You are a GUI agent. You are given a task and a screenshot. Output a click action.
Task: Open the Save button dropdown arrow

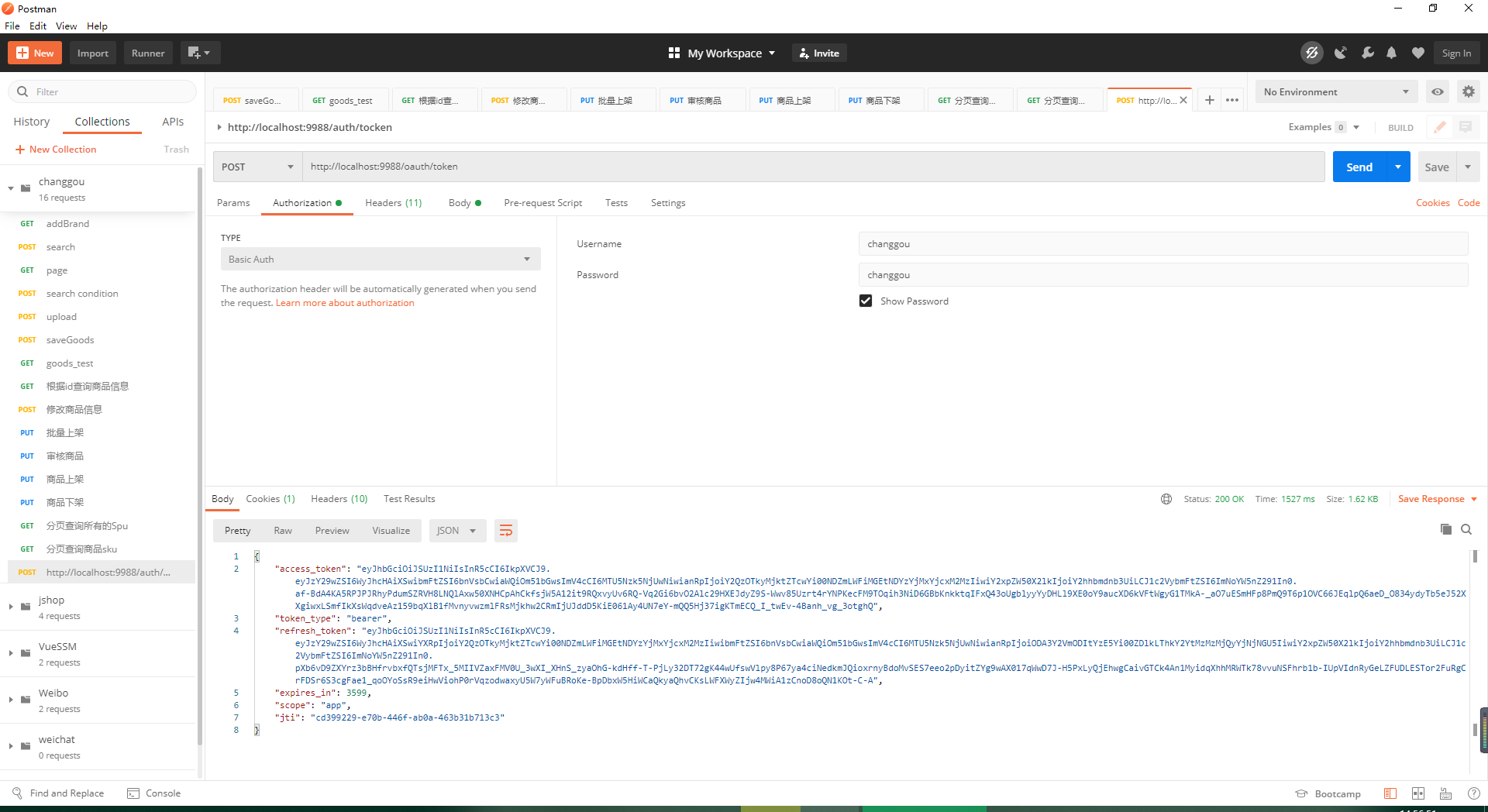point(1468,167)
